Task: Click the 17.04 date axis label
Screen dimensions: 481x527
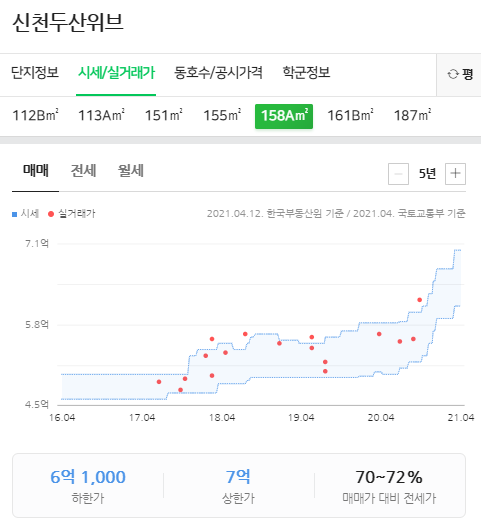Action: pos(142,418)
